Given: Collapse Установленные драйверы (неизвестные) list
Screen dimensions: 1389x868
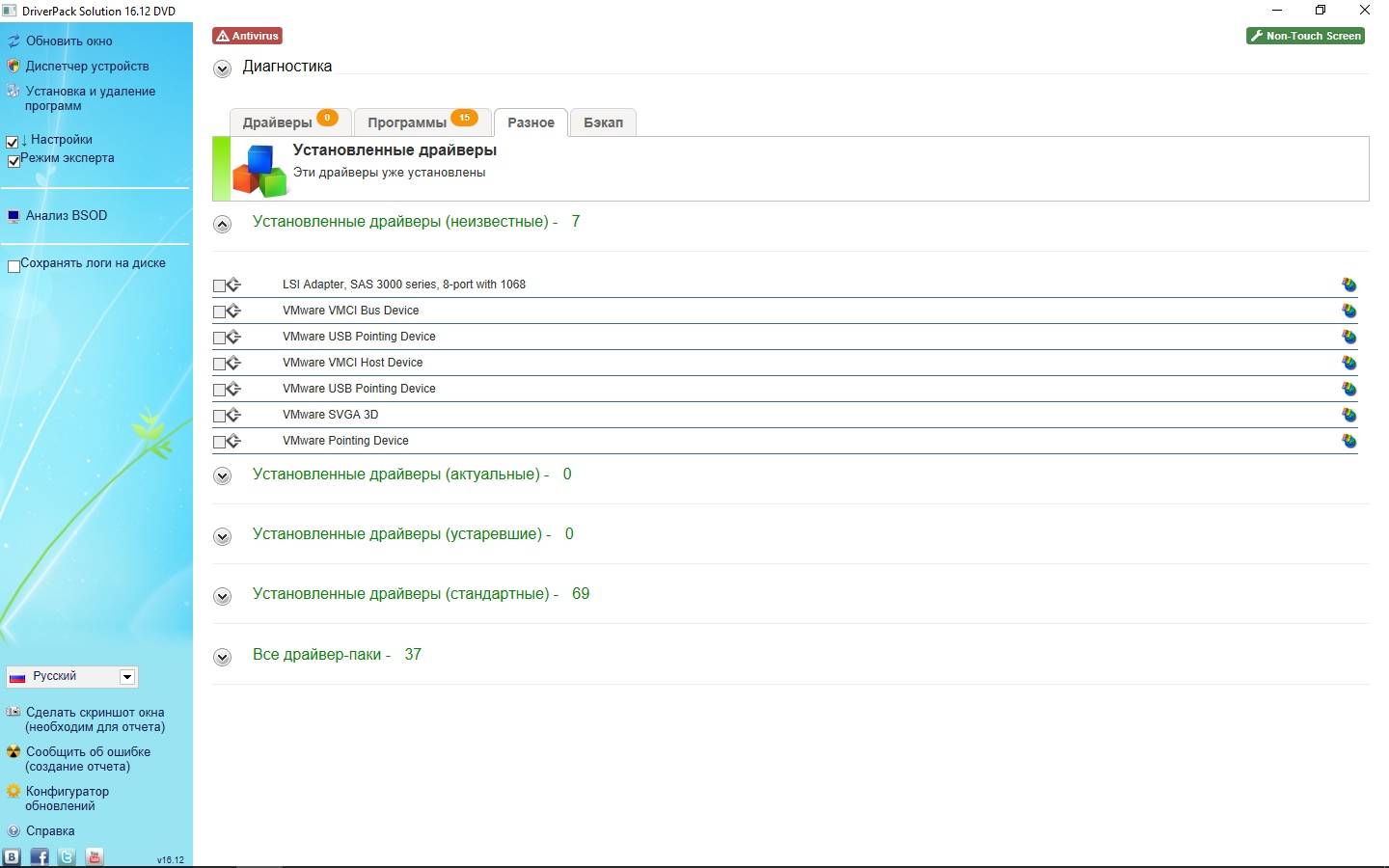Looking at the screenshot, I should 223,224.
